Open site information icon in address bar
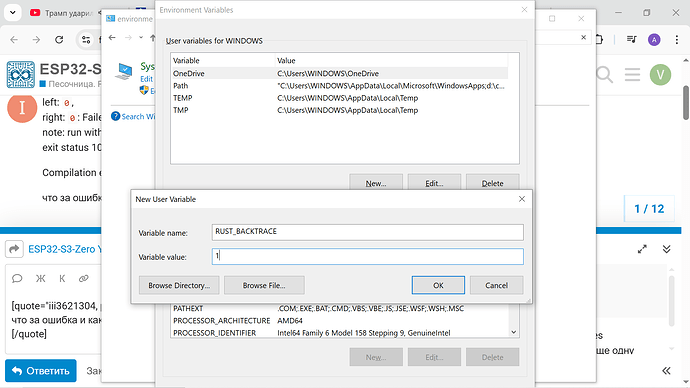 (x=86, y=40)
